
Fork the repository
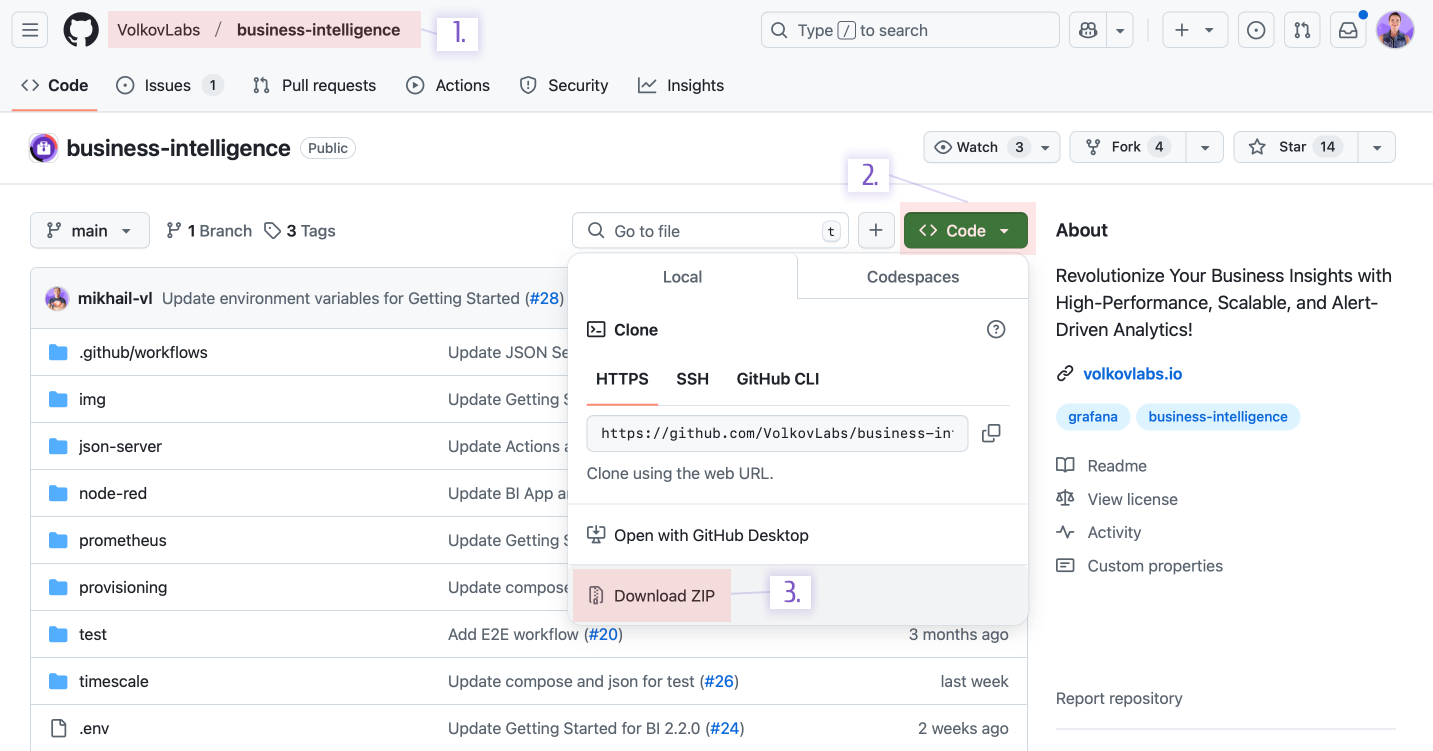(1128, 147)
